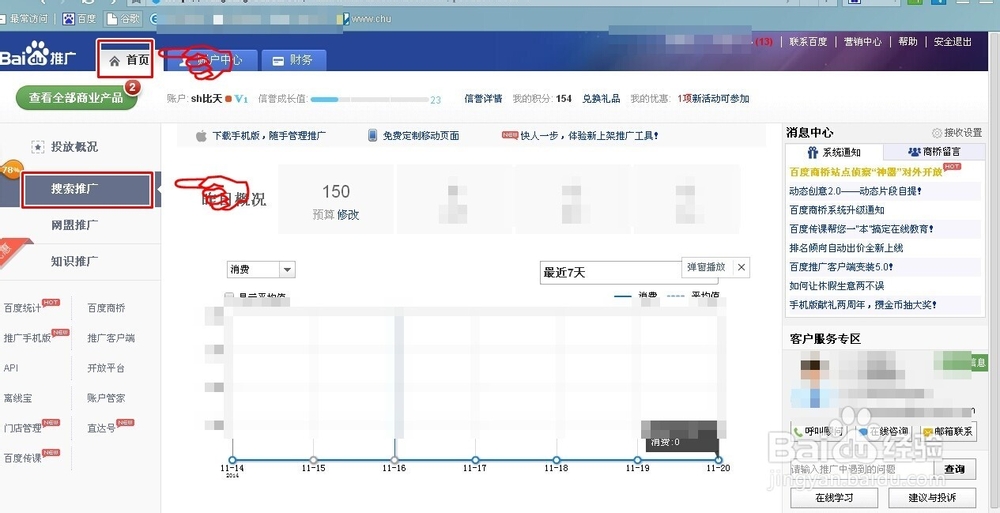
Task: Open 快人一步，体验新上架推广工具 link
Action: 589,135
